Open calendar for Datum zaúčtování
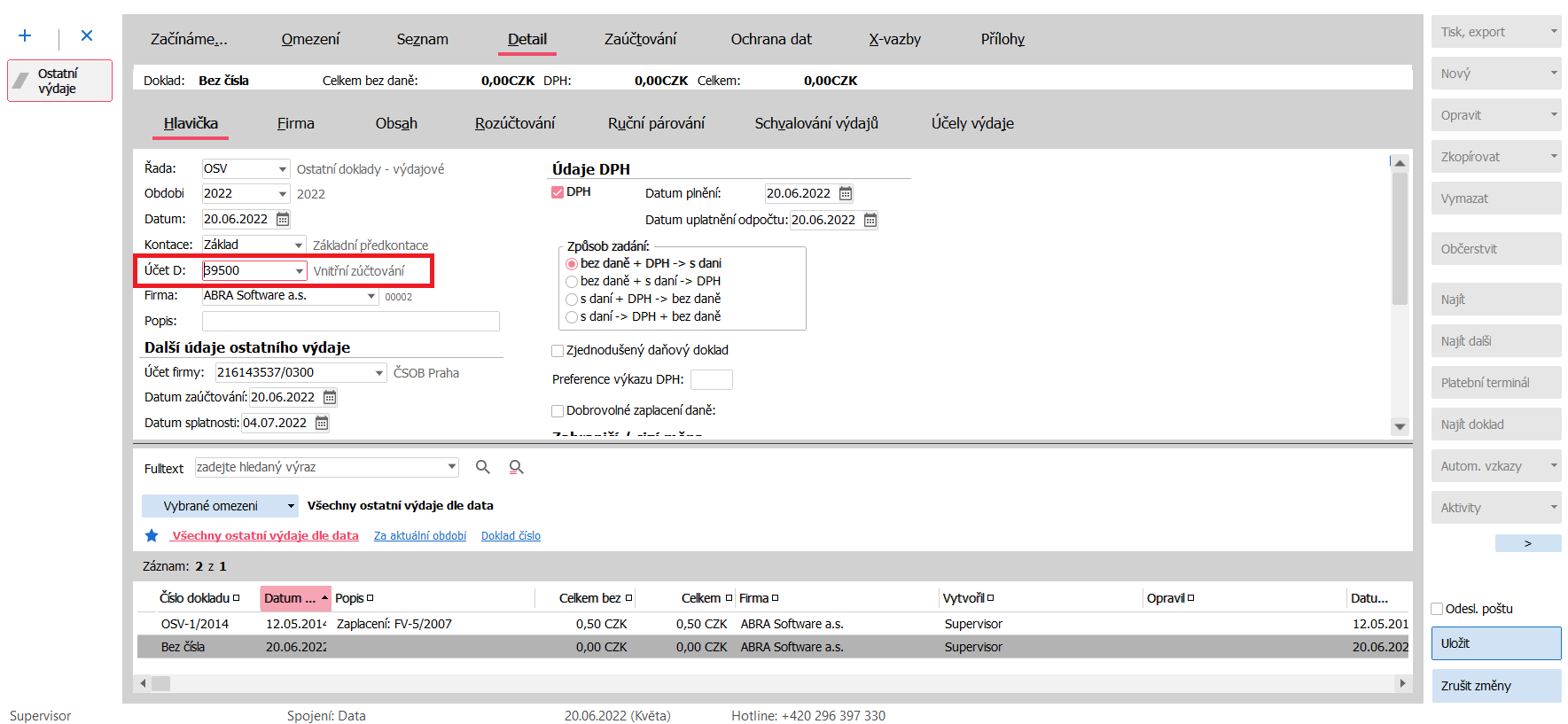Image resolution: width=1568 pixels, height=724 pixels. point(330,397)
